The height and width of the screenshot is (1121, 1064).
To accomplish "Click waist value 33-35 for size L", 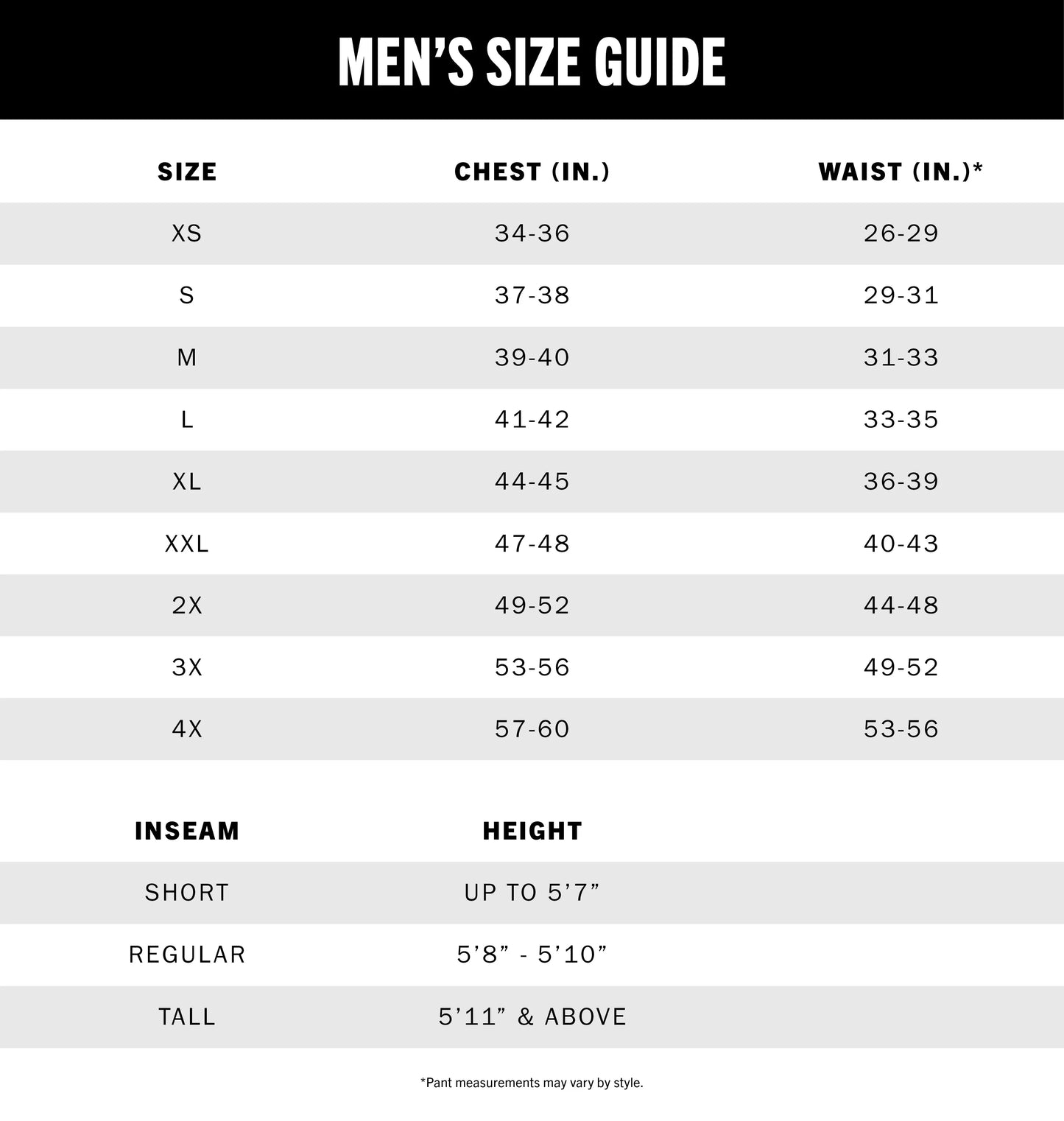I will [901, 419].
